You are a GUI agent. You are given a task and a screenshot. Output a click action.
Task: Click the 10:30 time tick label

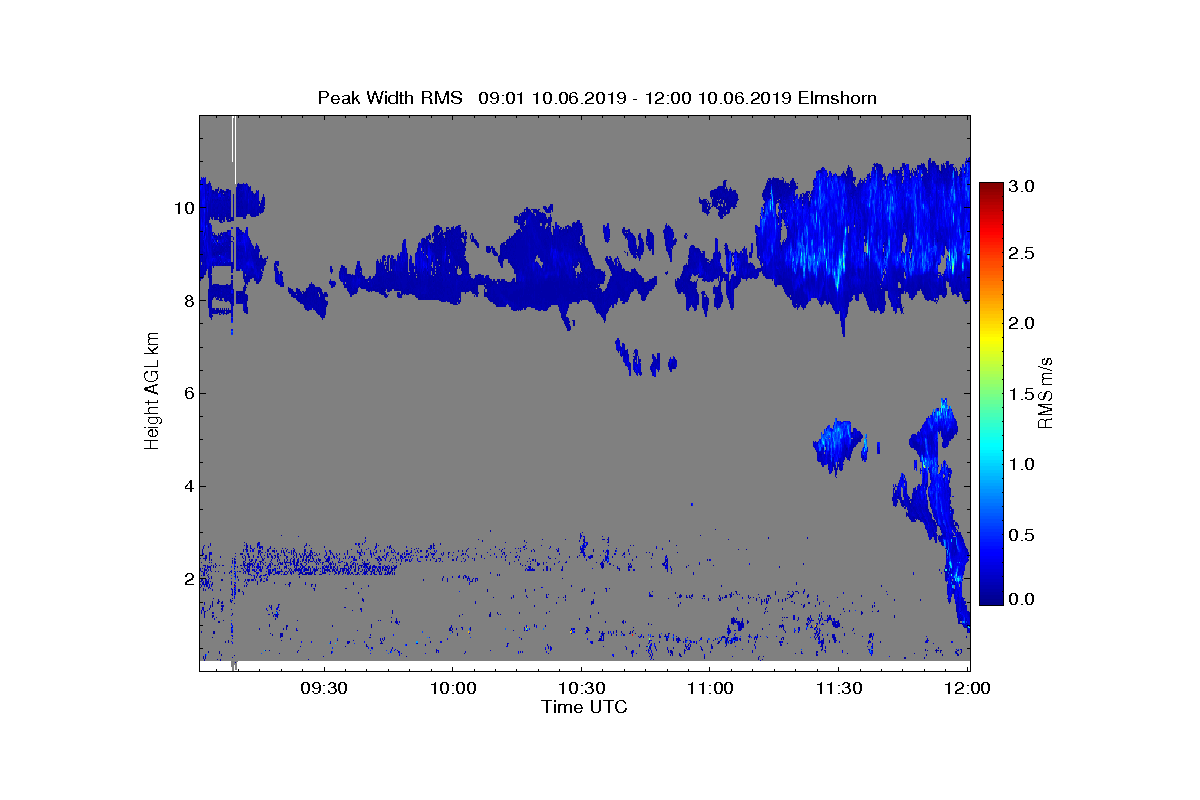point(581,689)
